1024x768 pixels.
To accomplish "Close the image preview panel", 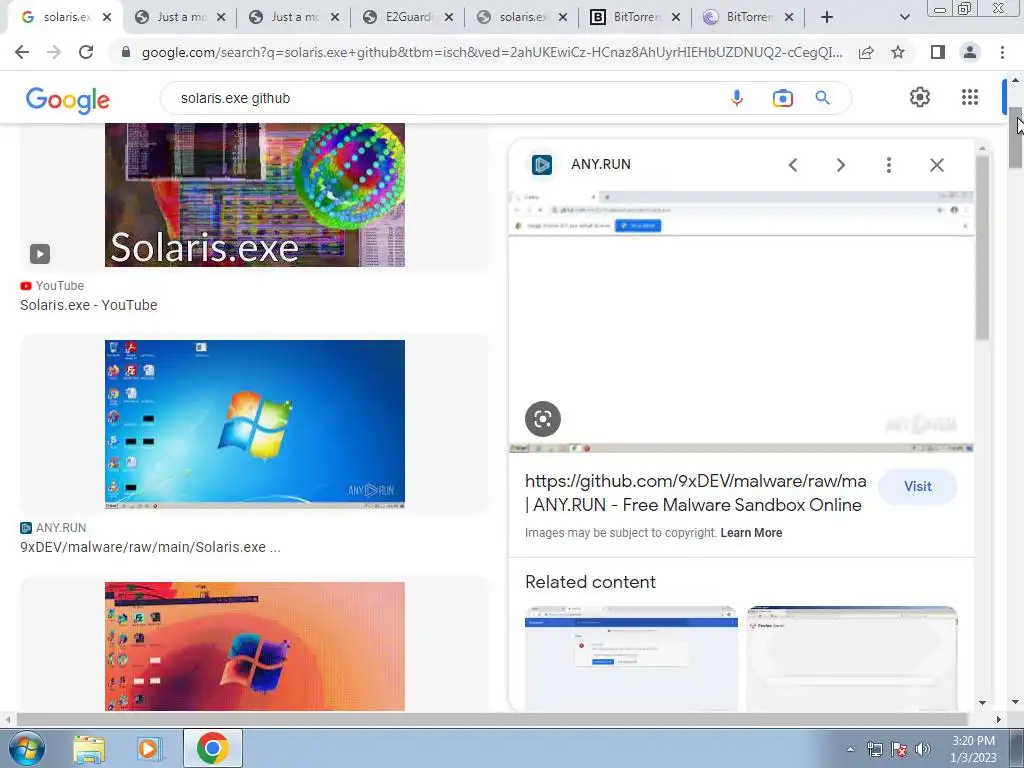I will pyautogui.click(x=936, y=165).
